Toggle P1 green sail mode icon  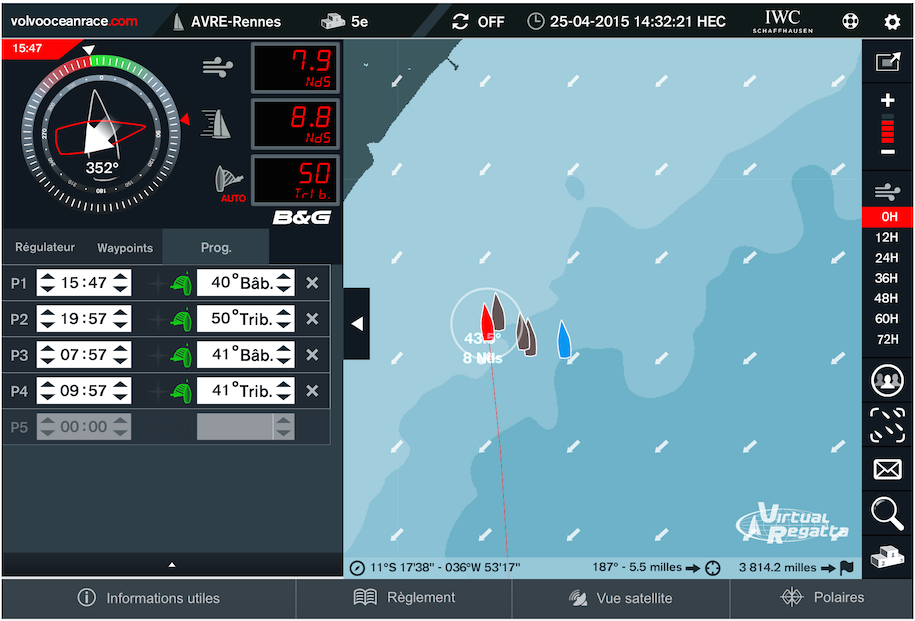click(181, 284)
